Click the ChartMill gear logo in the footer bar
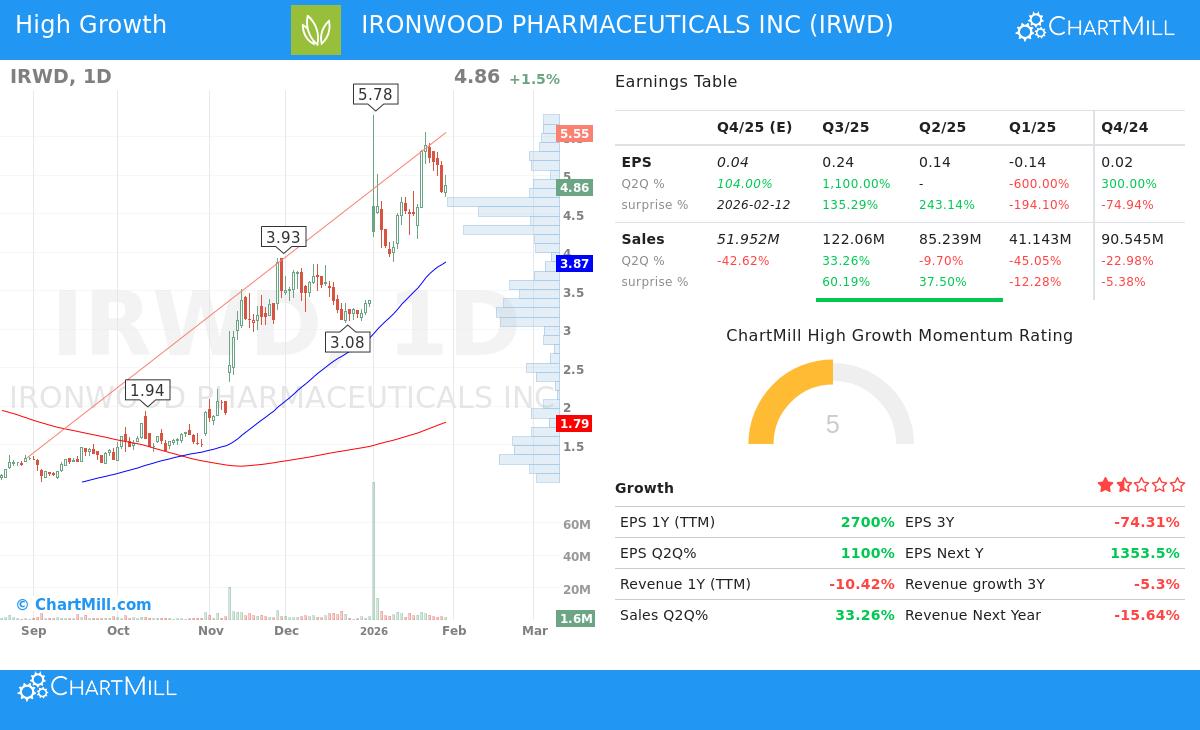 33,687
